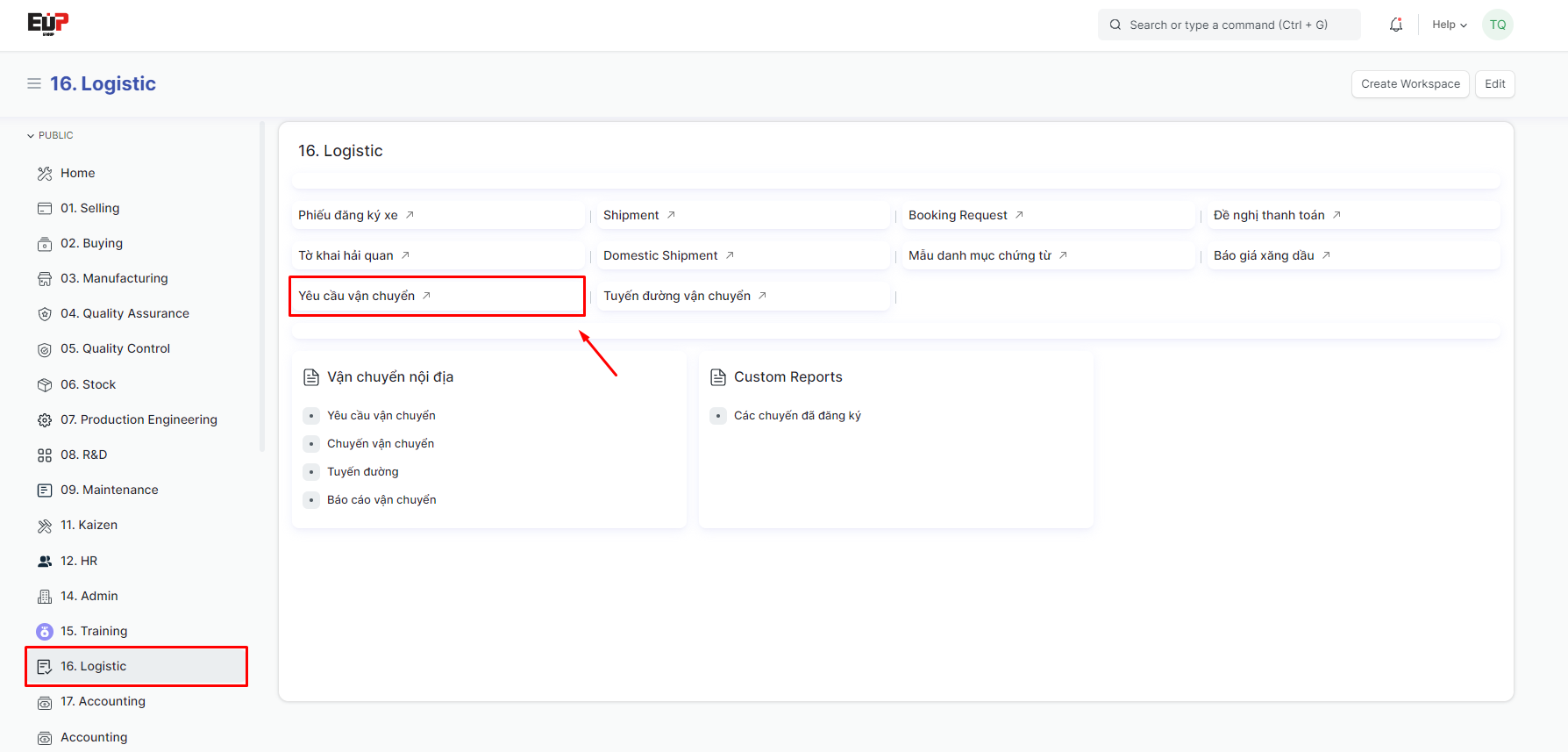The width and height of the screenshot is (1568, 752).
Task: Click the 15. Training icon
Action: (x=45, y=632)
